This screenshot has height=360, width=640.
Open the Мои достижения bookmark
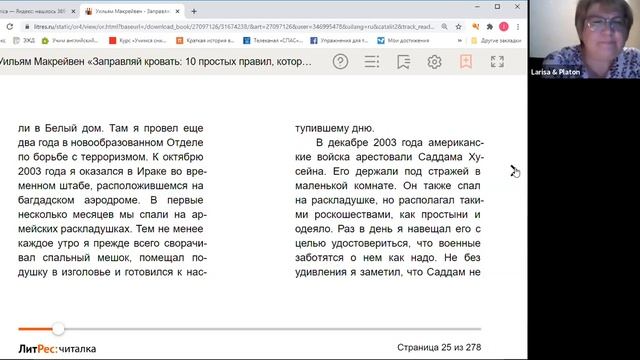(x=403, y=40)
